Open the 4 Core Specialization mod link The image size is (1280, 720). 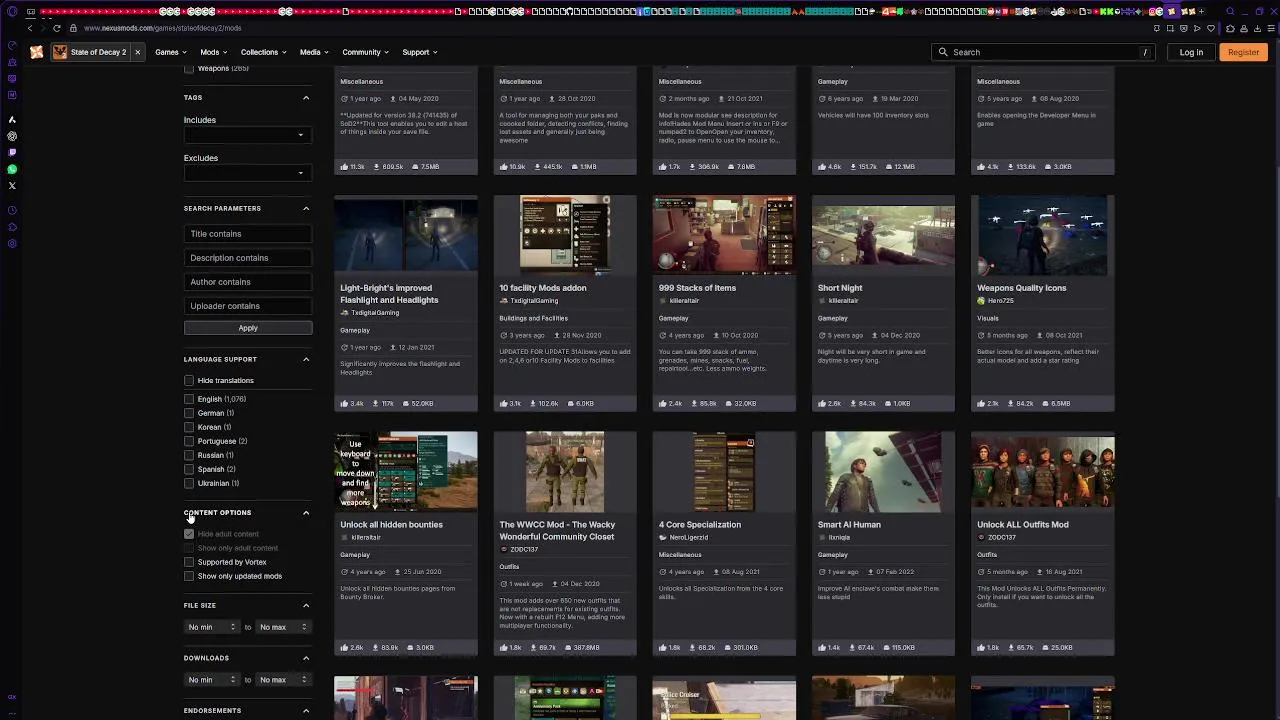coord(699,524)
